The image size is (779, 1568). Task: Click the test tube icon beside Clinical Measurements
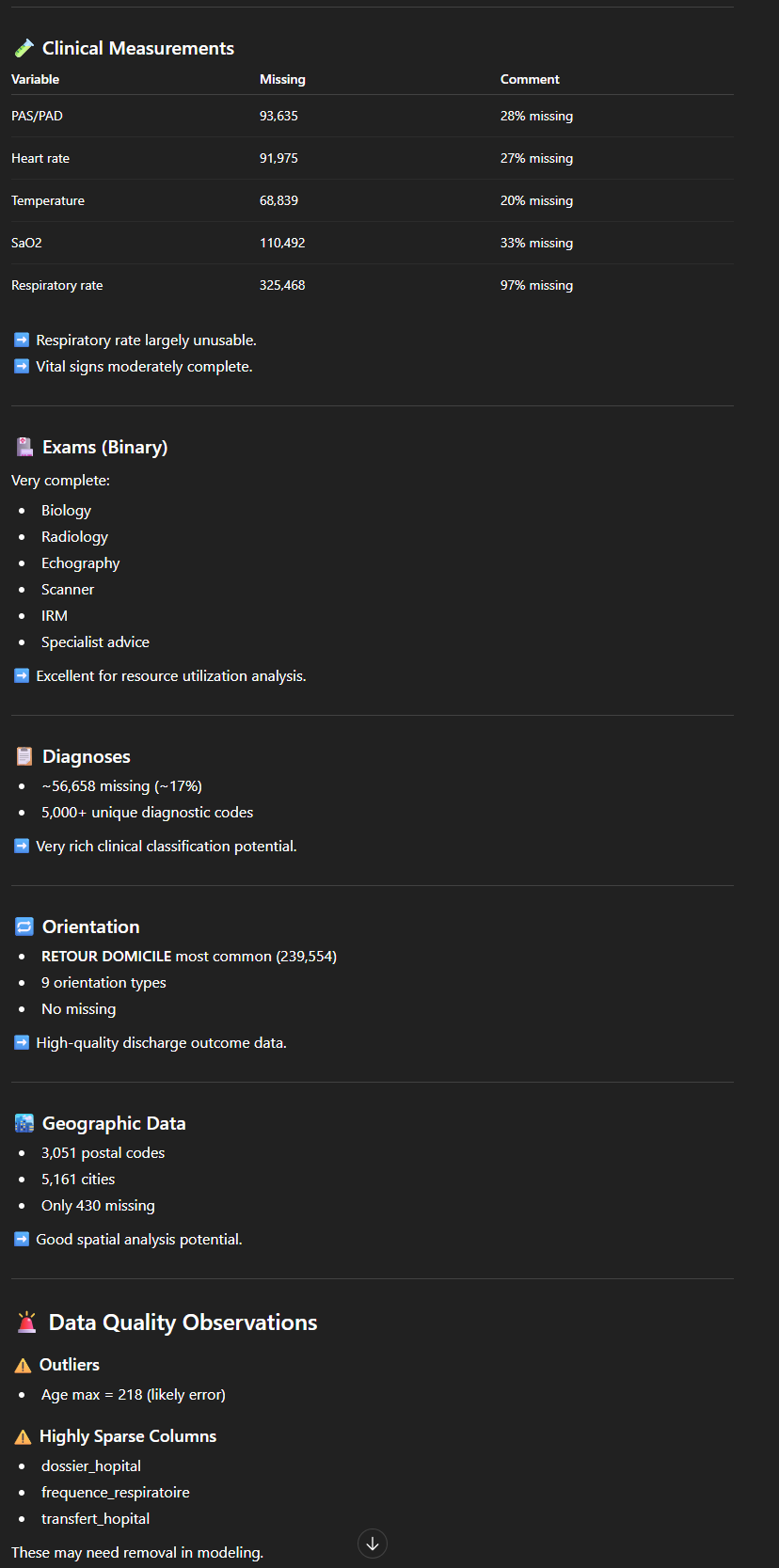tap(24, 48)
